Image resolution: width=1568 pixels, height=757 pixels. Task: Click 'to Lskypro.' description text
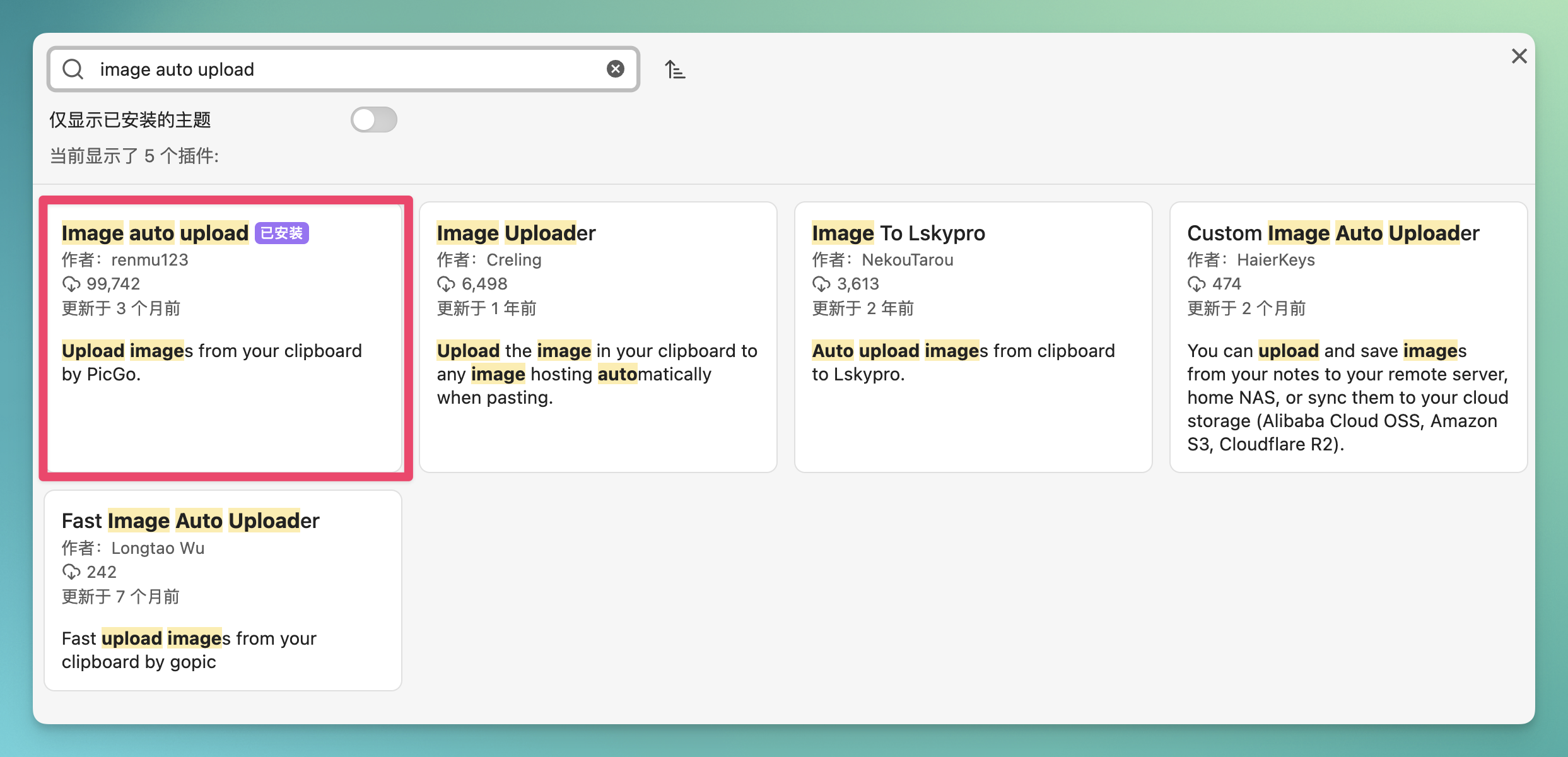858,375
